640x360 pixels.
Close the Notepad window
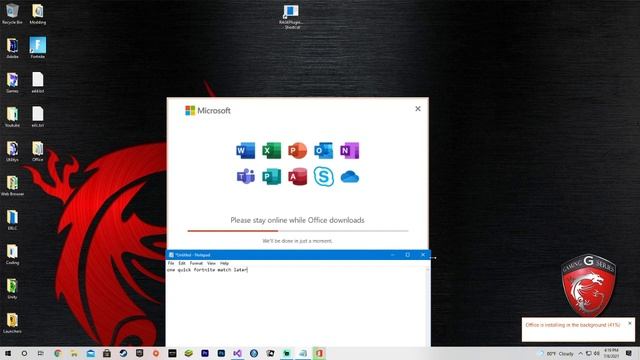tap(423, 255)
